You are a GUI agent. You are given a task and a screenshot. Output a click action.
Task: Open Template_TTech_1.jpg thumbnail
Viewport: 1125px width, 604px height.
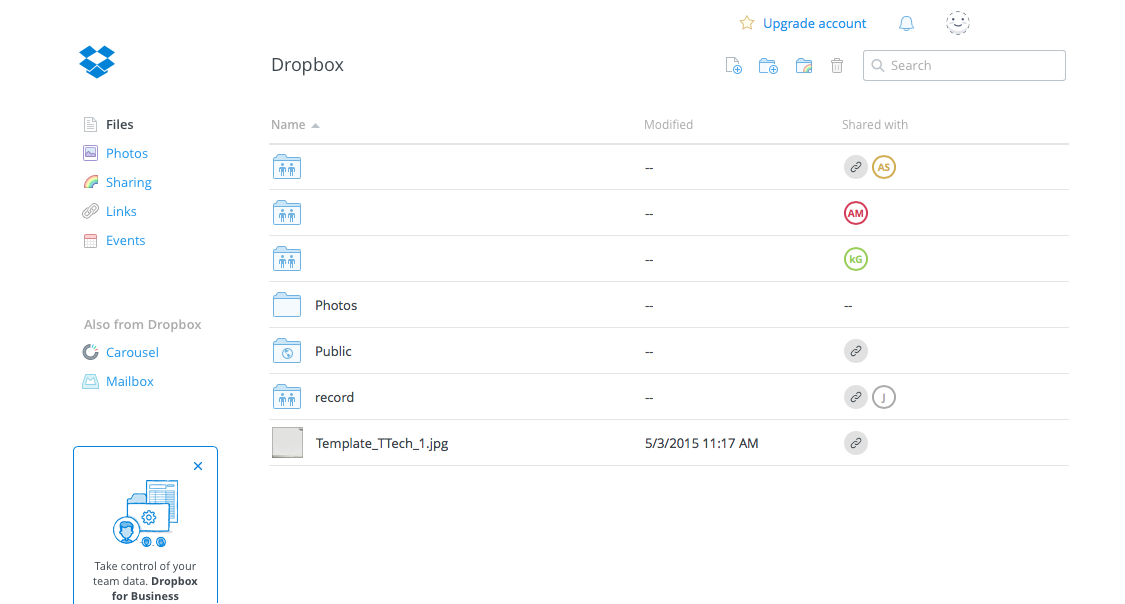pyautogui.click(x=288, y=443)
